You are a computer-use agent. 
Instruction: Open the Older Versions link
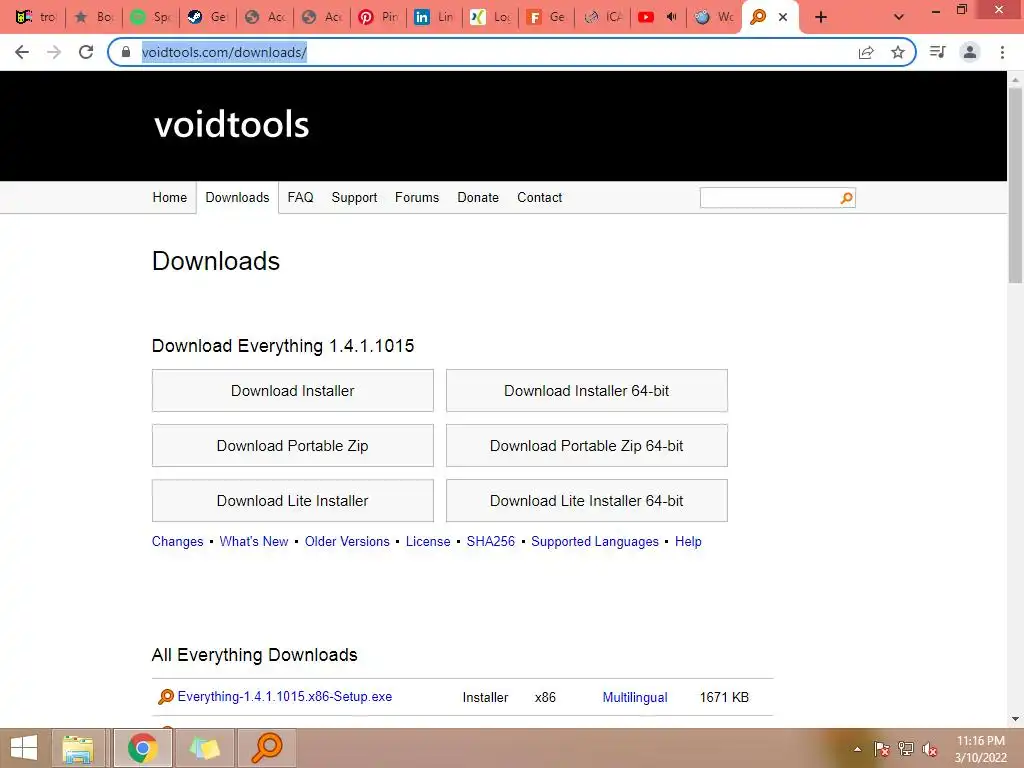tap(347, 541)
